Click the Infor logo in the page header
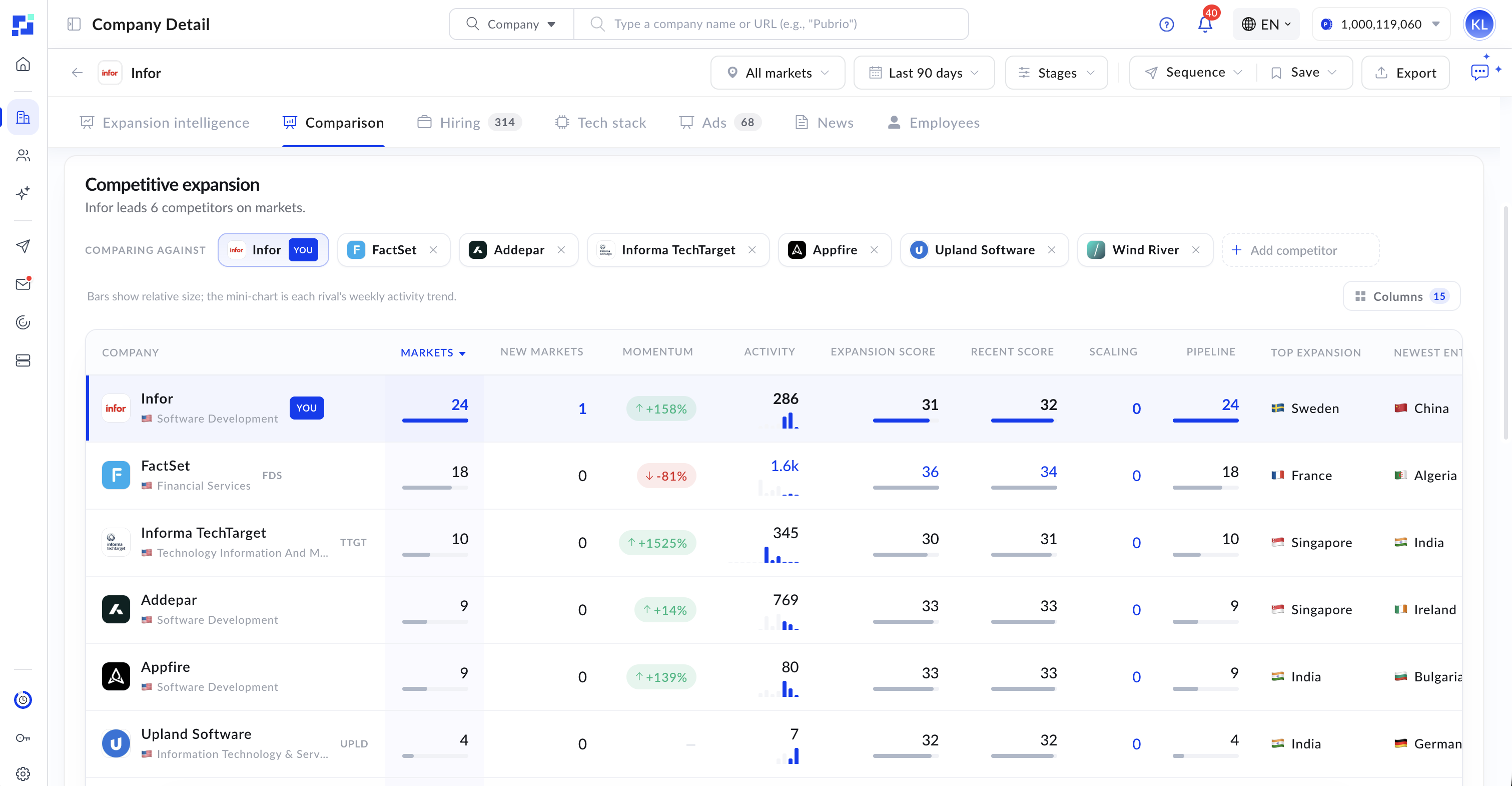 coord(110,73)
